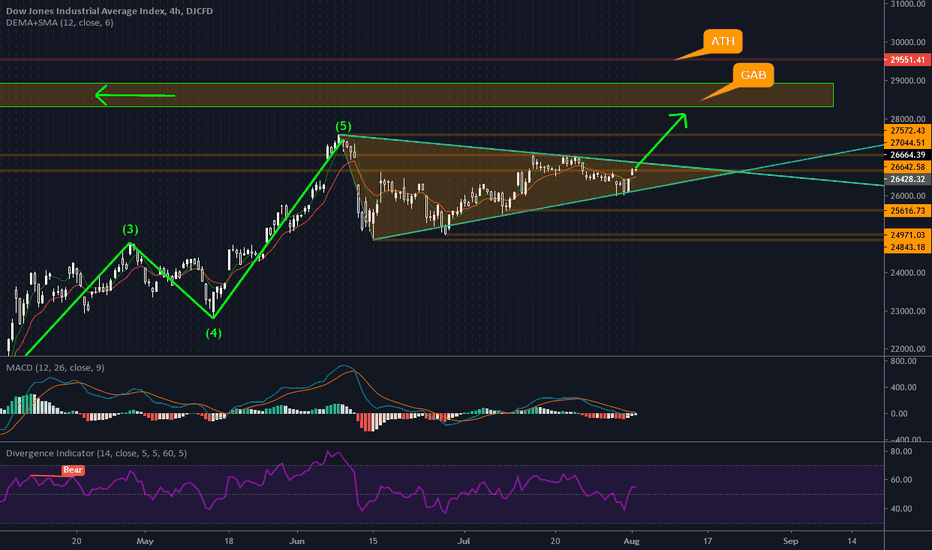Click the (3) wave label
This screenshot has height=550, width=932.
tap(130, 230)
